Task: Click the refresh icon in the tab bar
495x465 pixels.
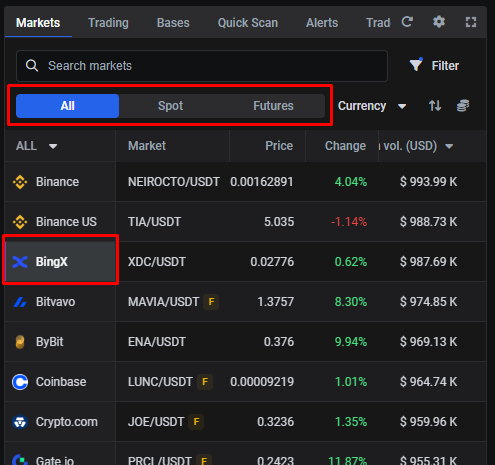Action: (x=407, y=22)
